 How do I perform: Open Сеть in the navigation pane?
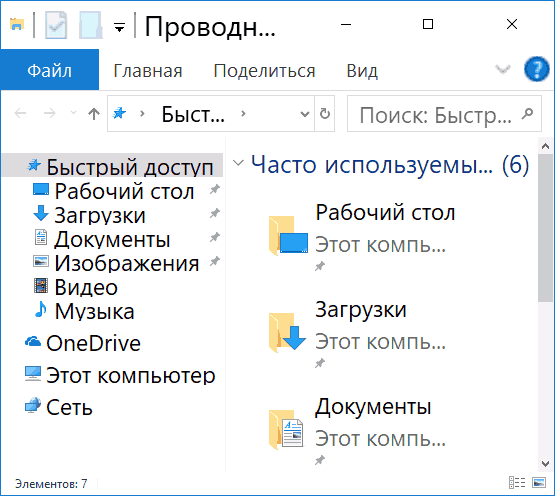(69, 407)
